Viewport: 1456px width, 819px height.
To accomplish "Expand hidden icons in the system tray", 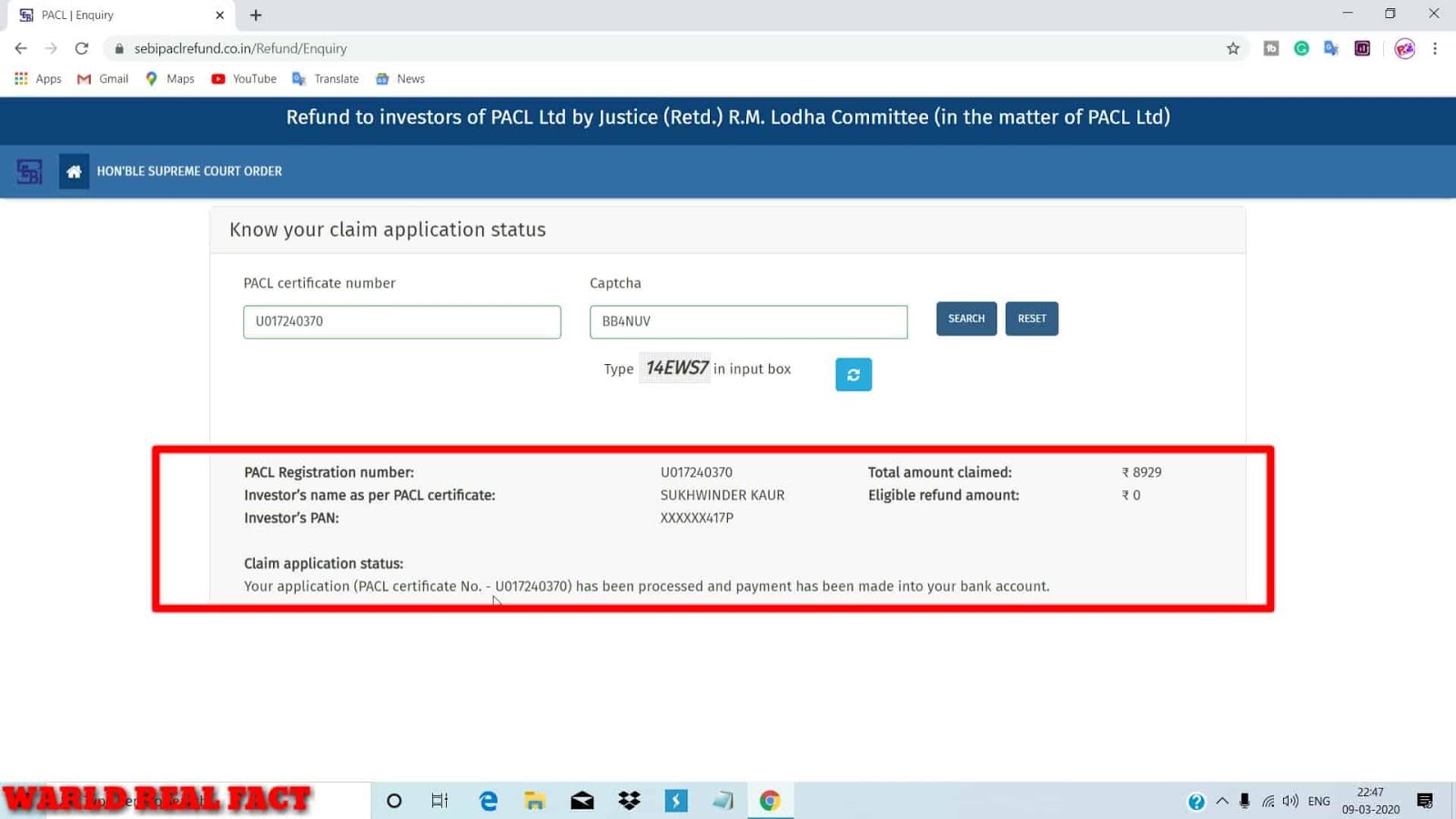I will tap(1222, 801).
